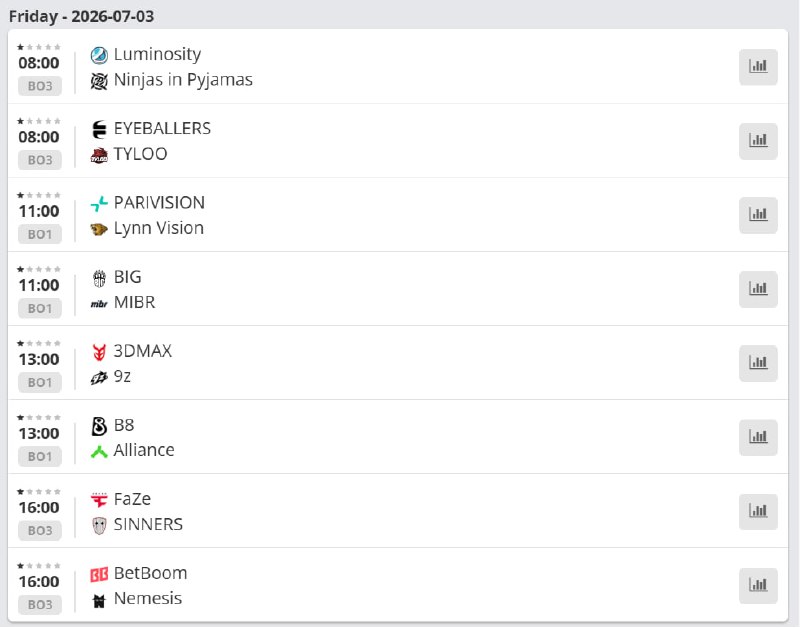The width and height of the screenshot is (800, 628).
Task: Open Ninjas in Pyjamas team link
Action: tap(183, 80)
